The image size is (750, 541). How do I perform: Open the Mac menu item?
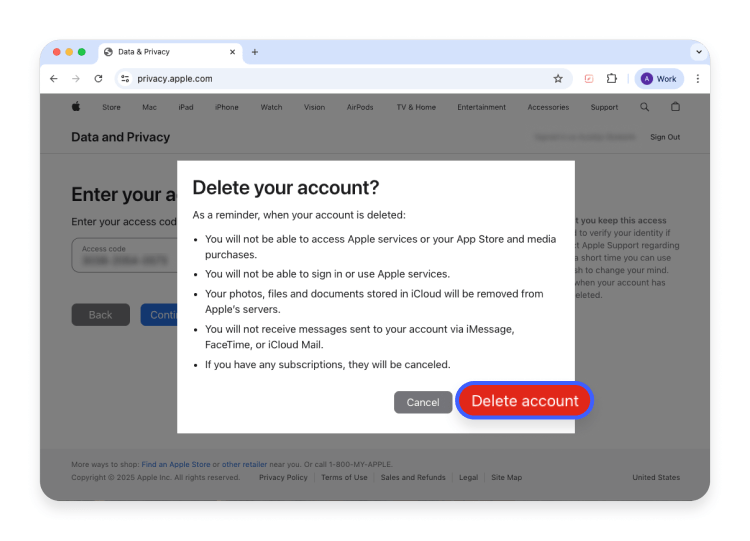(149, 107)
